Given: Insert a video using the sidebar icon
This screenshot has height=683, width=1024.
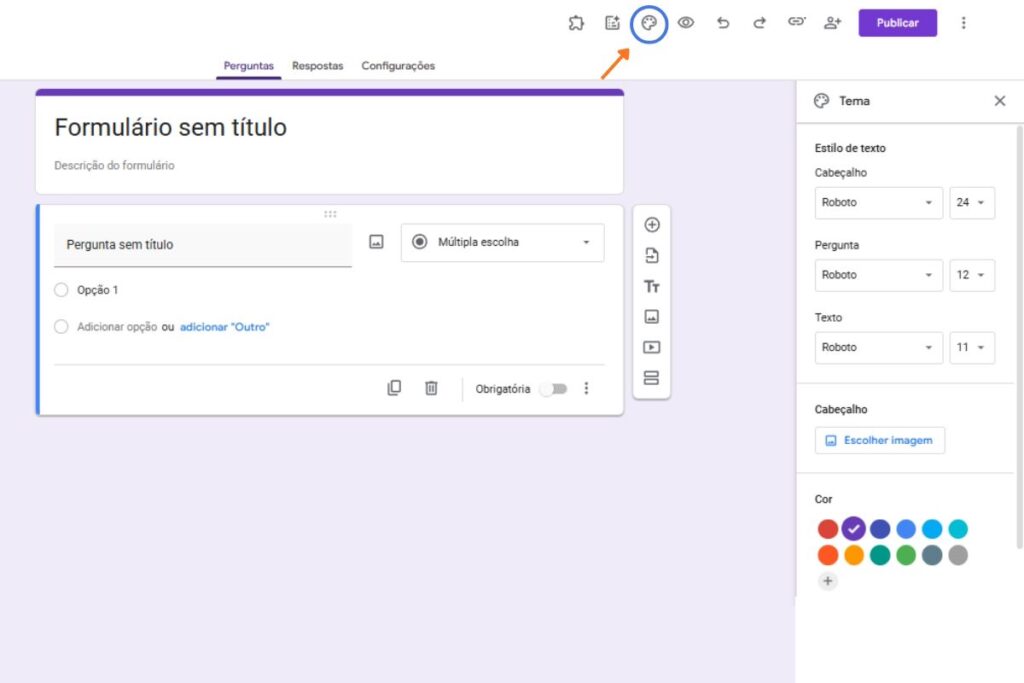Looking at the screenshot, I should [651, 347].
